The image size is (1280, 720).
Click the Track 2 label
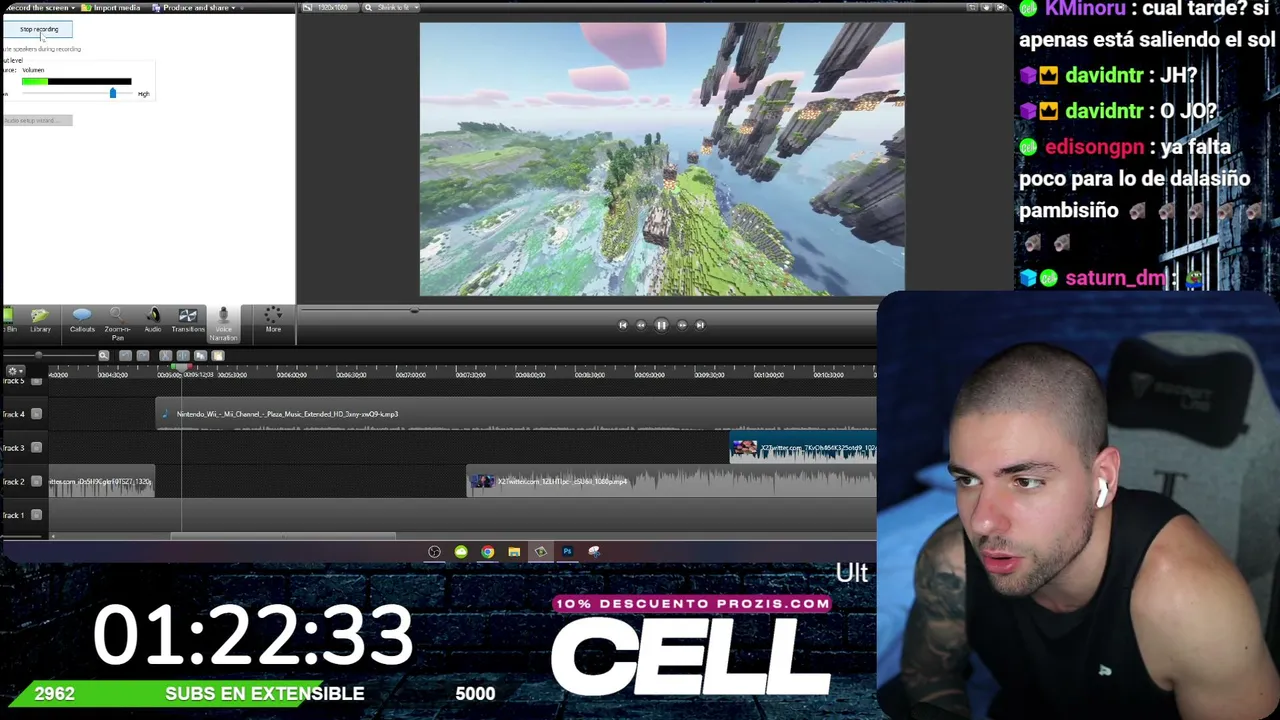13,481
